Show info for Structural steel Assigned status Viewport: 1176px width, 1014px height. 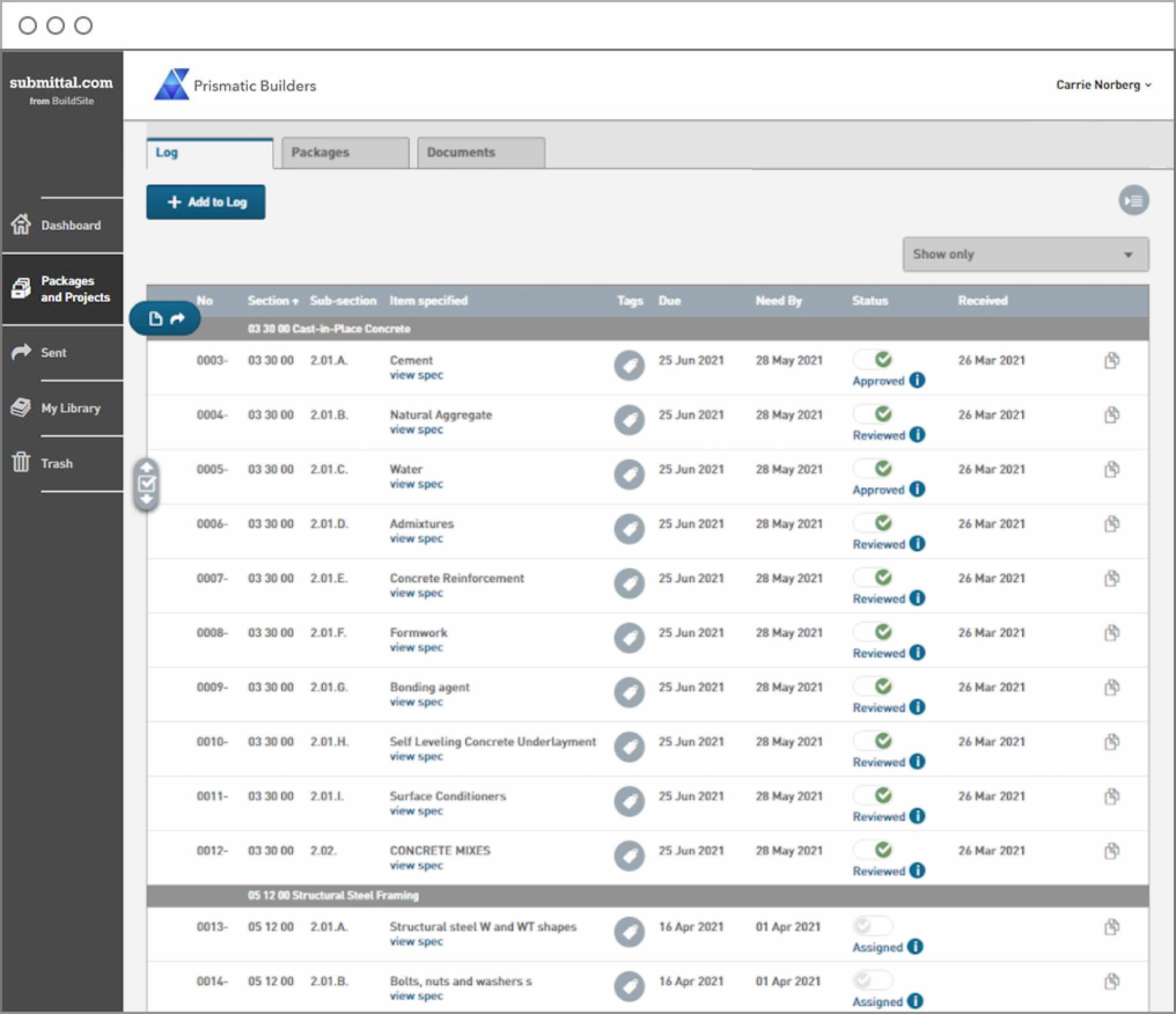tap(915, 947)
